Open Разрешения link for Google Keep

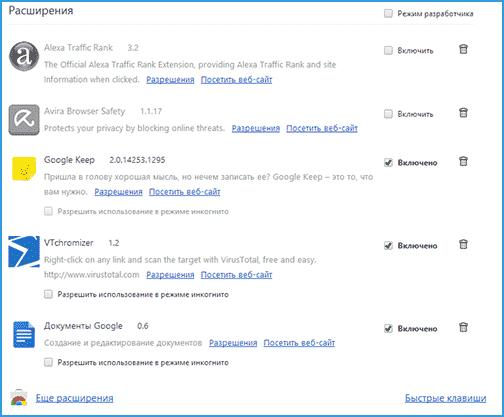click(x=118, y=192)
